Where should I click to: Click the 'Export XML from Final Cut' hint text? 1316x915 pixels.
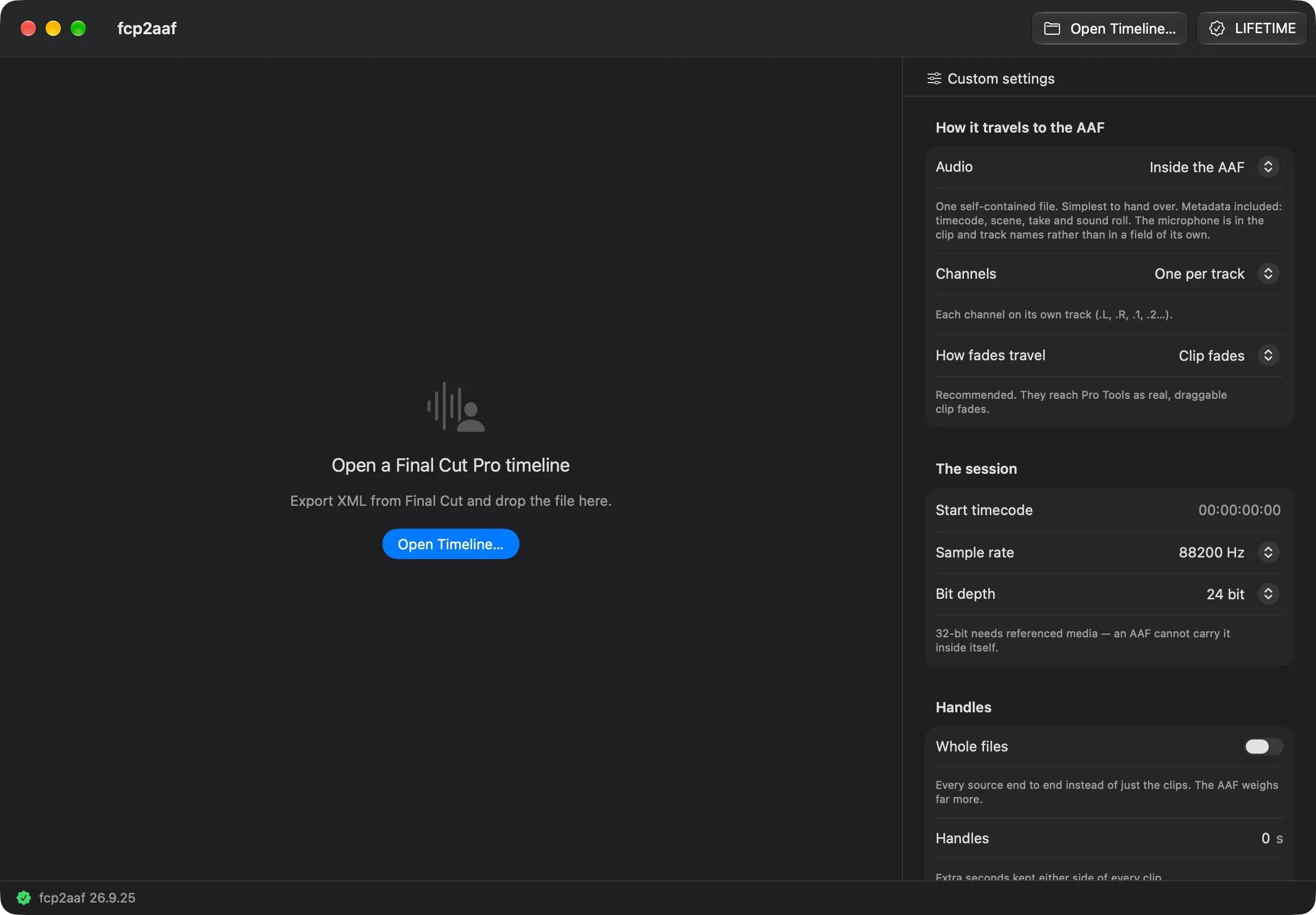tap(450, 500)
